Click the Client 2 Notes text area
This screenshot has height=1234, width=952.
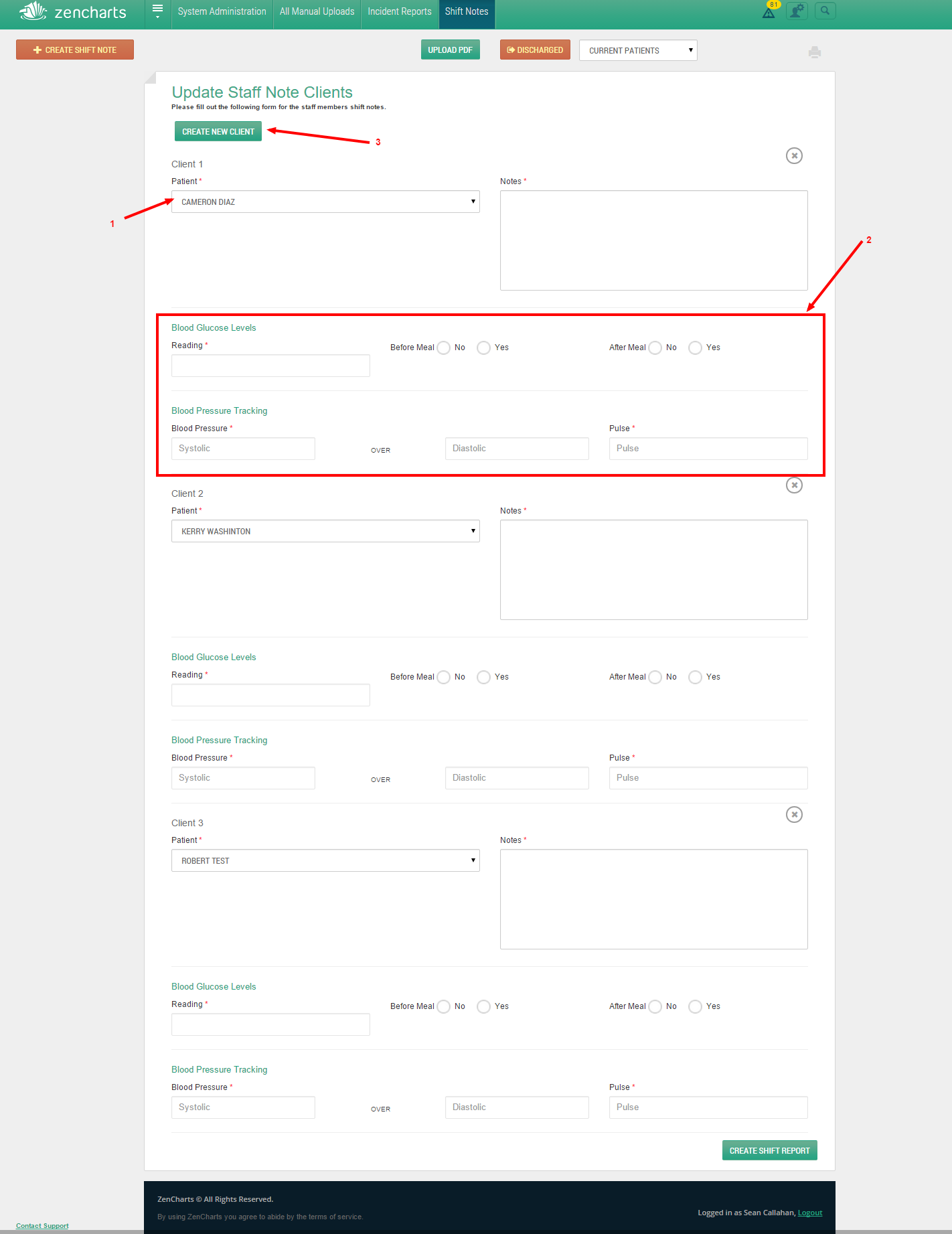pos(653,570)
